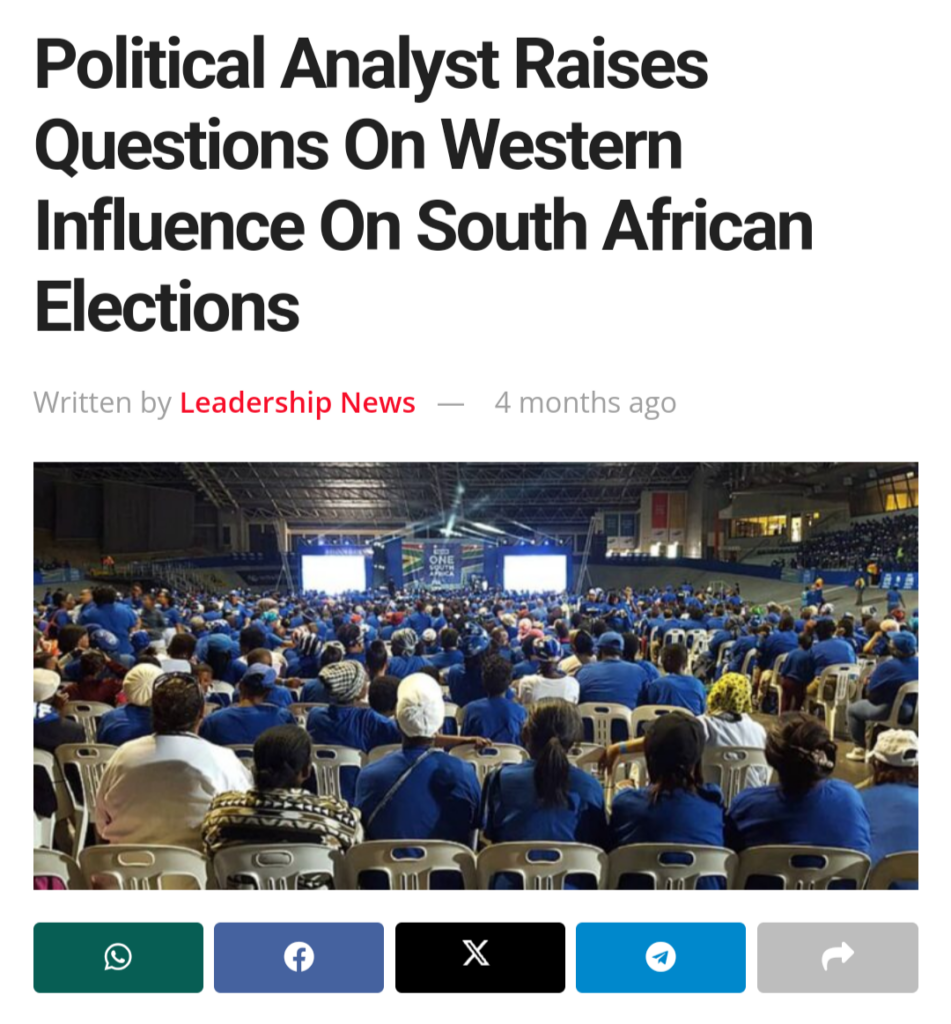
Task: Open the Leadership News author link
Action: [x=297, y=403]
